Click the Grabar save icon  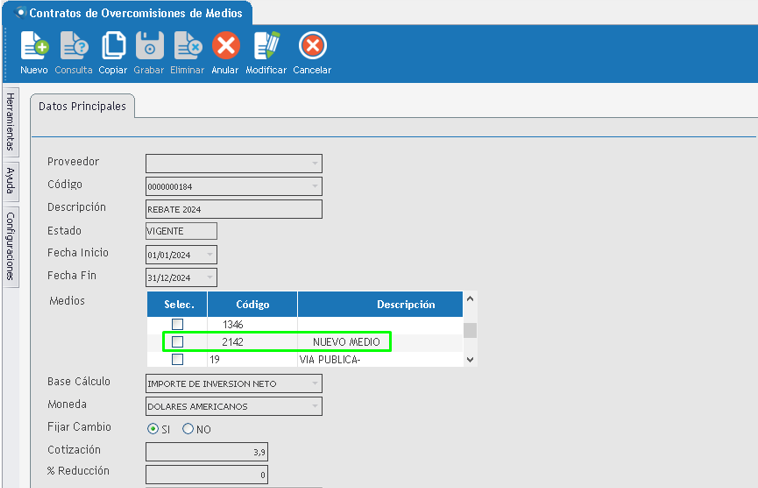[x=149, y=46]
